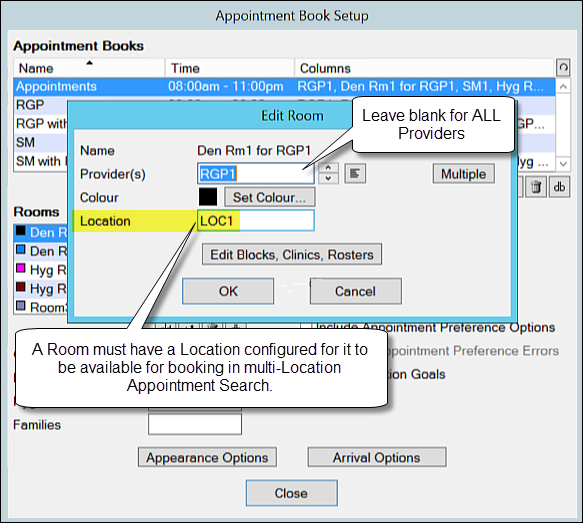Step the Provider(s) spinner down
The height and width of the screenshot is (523, 583).
click(x=328, y=178)
